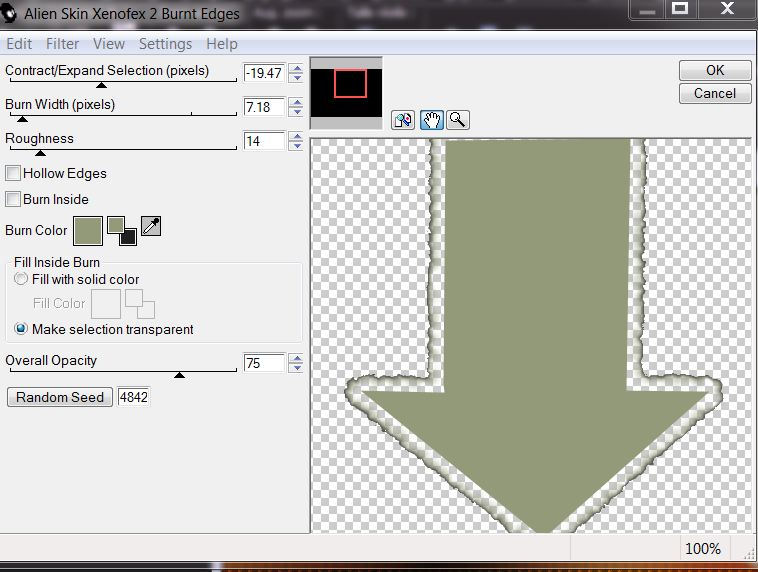Increase Overall Opacity with up arrow

coord(296,358)
